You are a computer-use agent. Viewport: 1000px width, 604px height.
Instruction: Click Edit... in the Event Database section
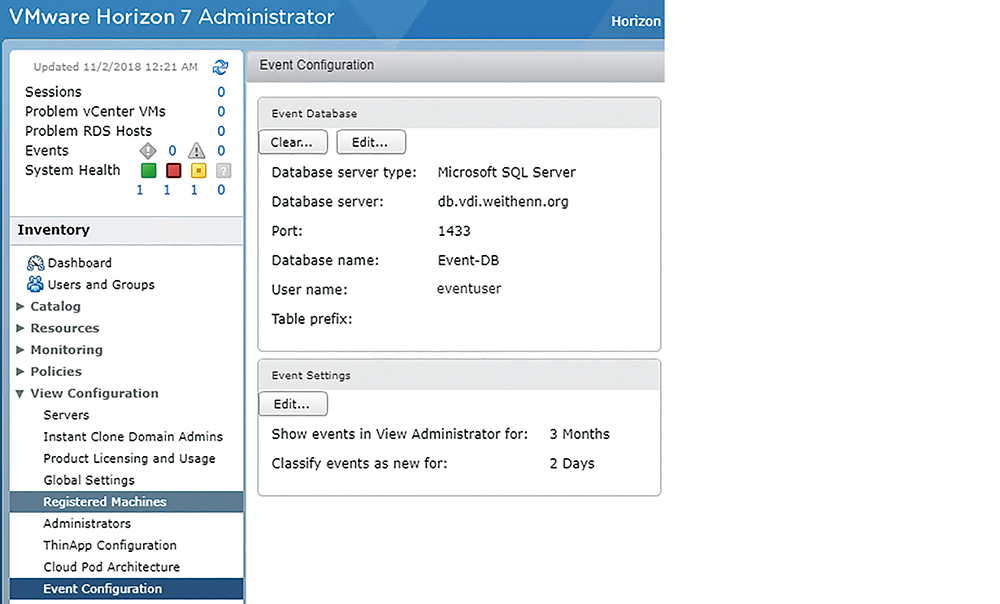[x=371, y=142]
